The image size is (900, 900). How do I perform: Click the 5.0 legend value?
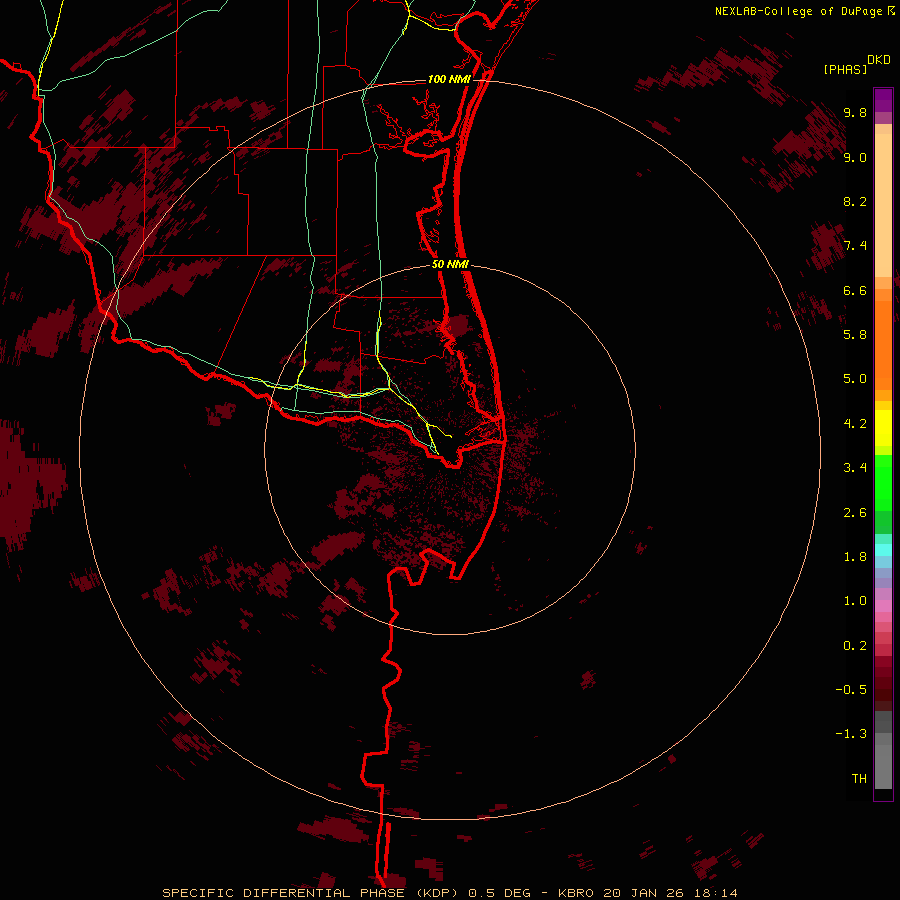click(x=855, y=379)
